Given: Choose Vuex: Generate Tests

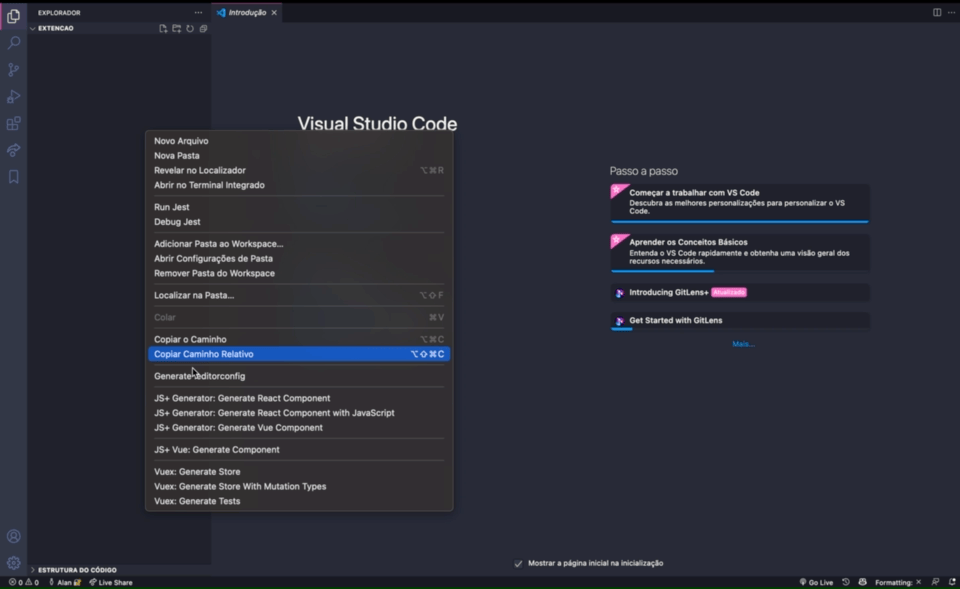Looking at the screenshot, I should coord(299,501).
